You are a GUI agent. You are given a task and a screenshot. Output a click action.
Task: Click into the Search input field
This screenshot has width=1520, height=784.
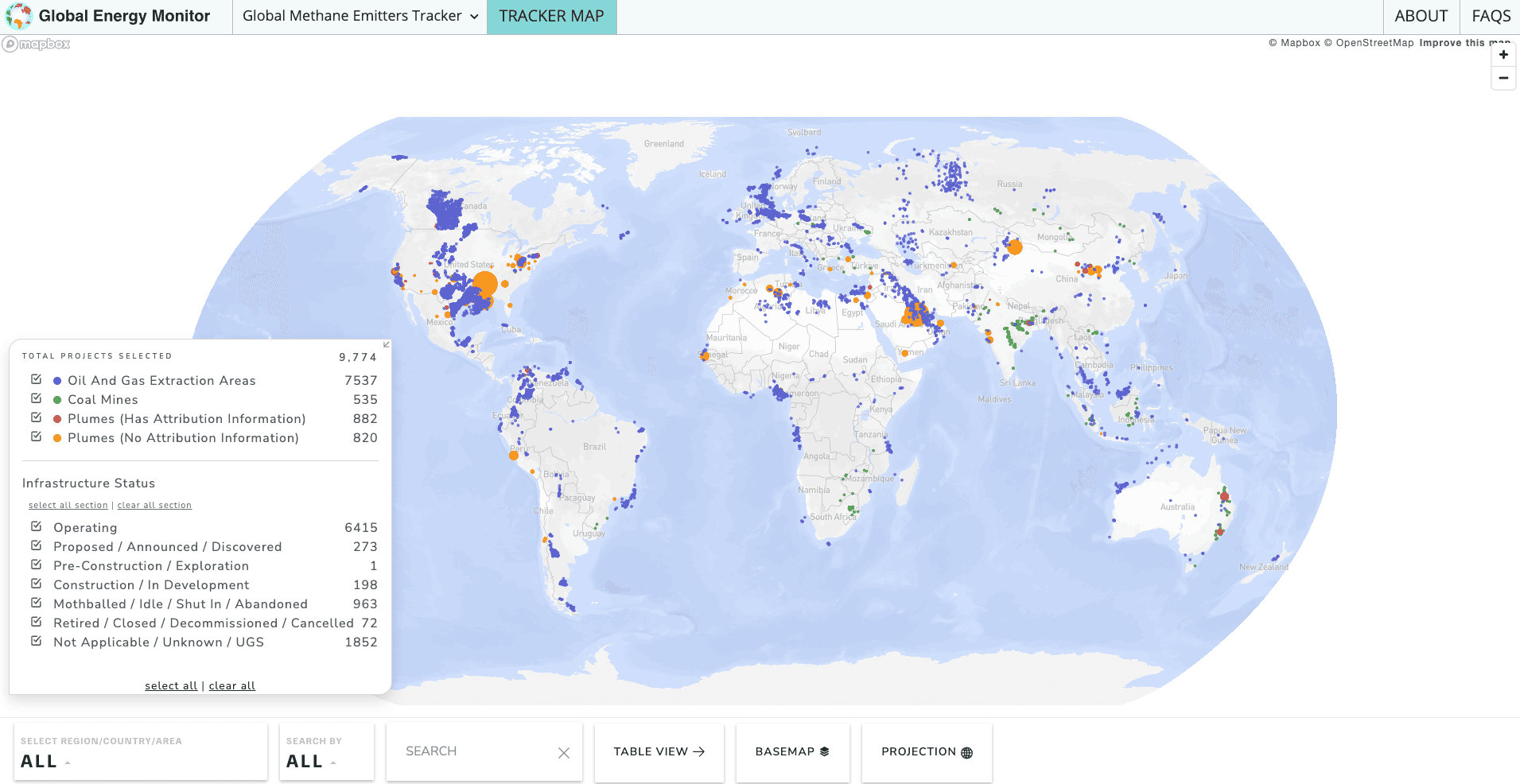point(473,752)
